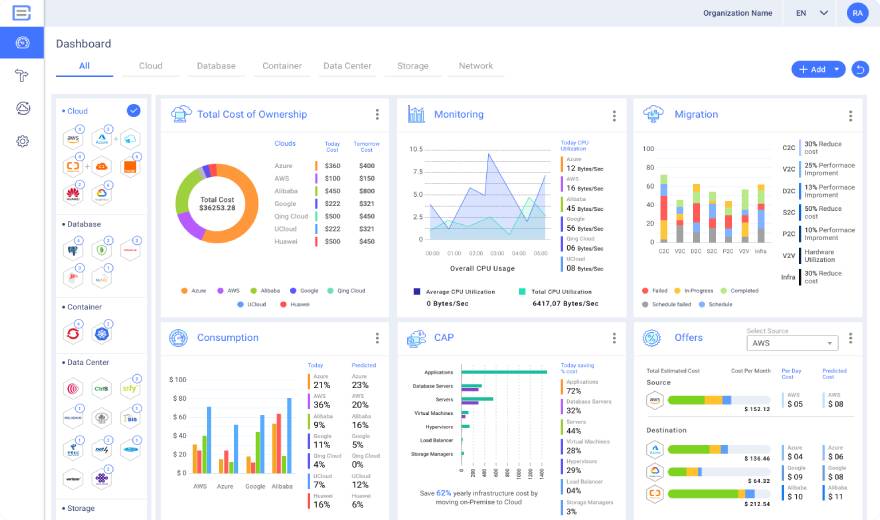Select the PostgreSQL elephant database hexagon
This screenshot has width=880, height=520.
tap(73, 250)
